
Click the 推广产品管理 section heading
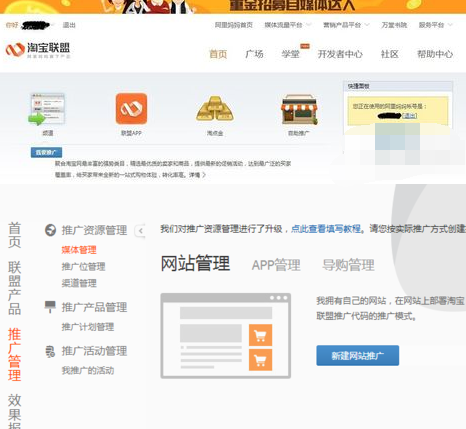pyautogui.click(x=94, y=307)
